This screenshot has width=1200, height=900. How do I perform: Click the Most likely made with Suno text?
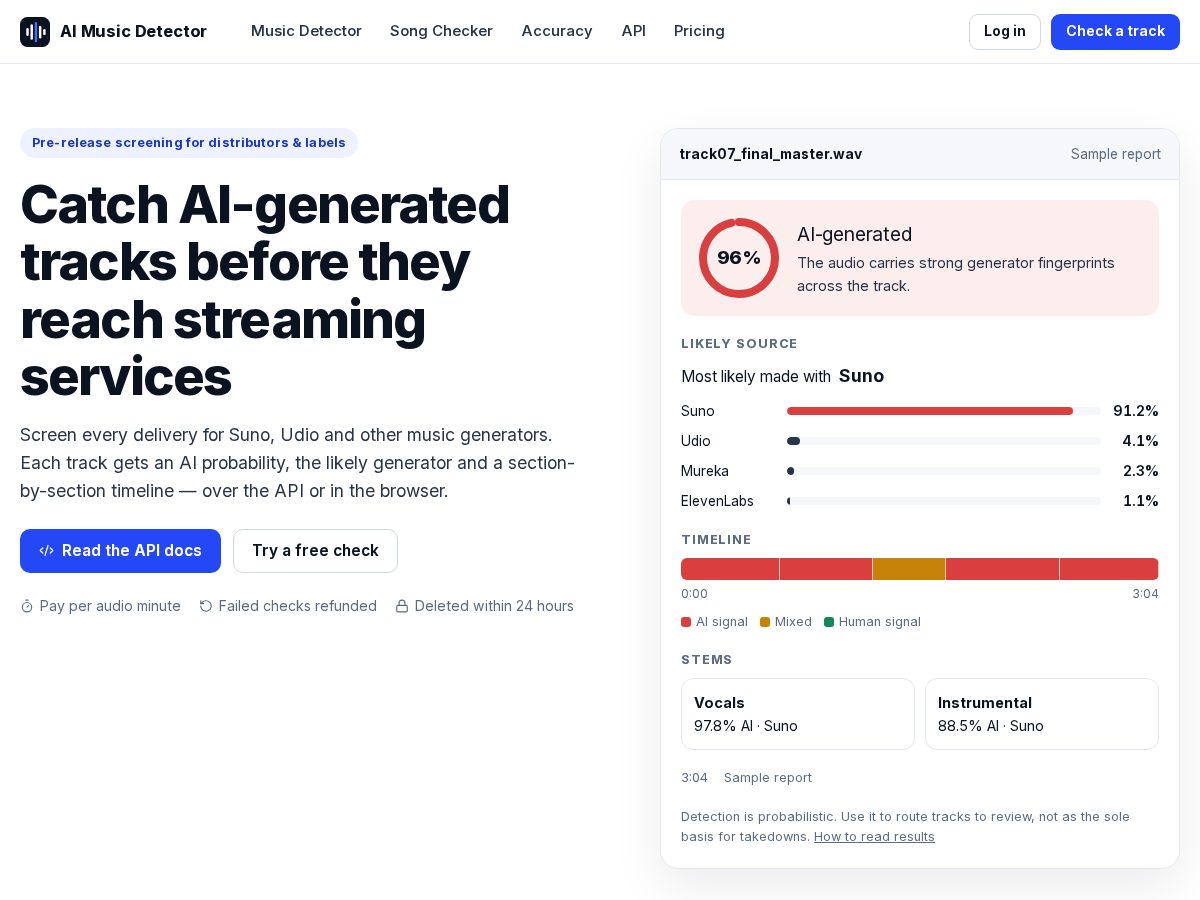click(783, 376)
